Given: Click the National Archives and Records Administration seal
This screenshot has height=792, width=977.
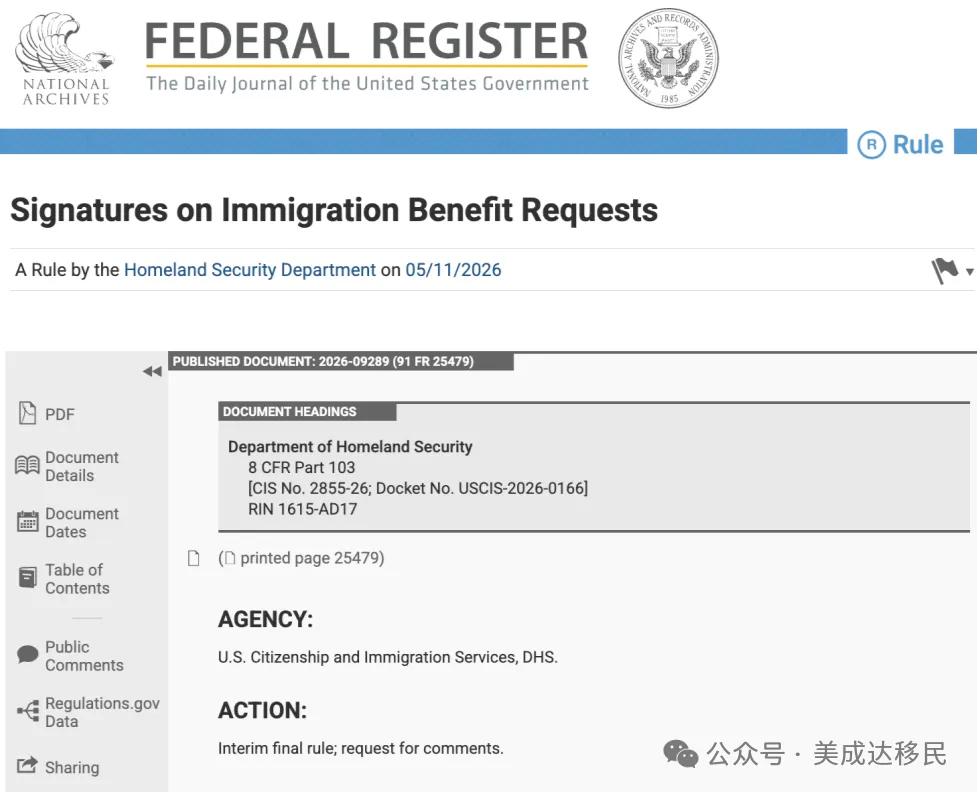Looking at the screenshot, I should tap(668, 58).
